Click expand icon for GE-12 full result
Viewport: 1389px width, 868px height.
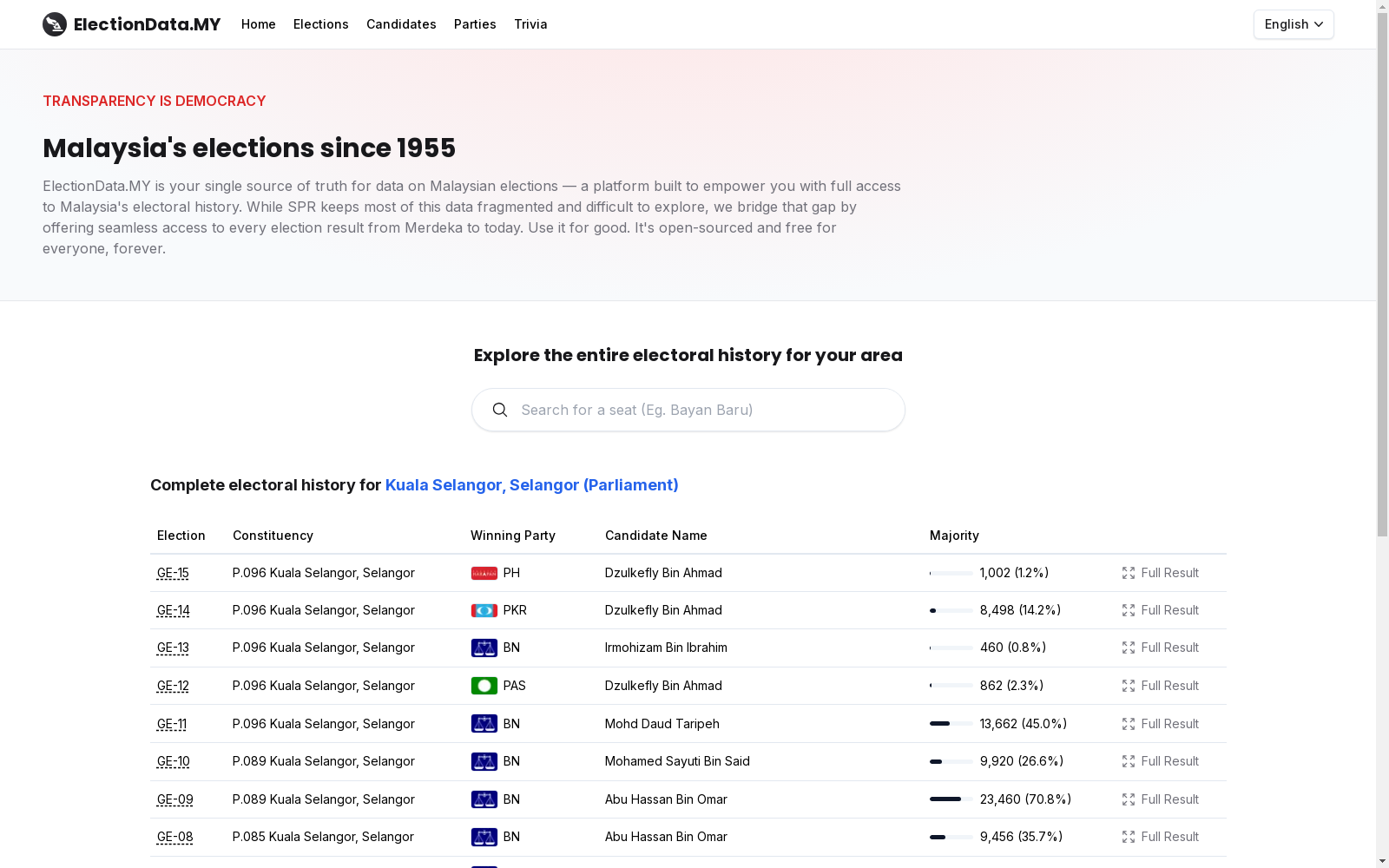click(1129, 686)
